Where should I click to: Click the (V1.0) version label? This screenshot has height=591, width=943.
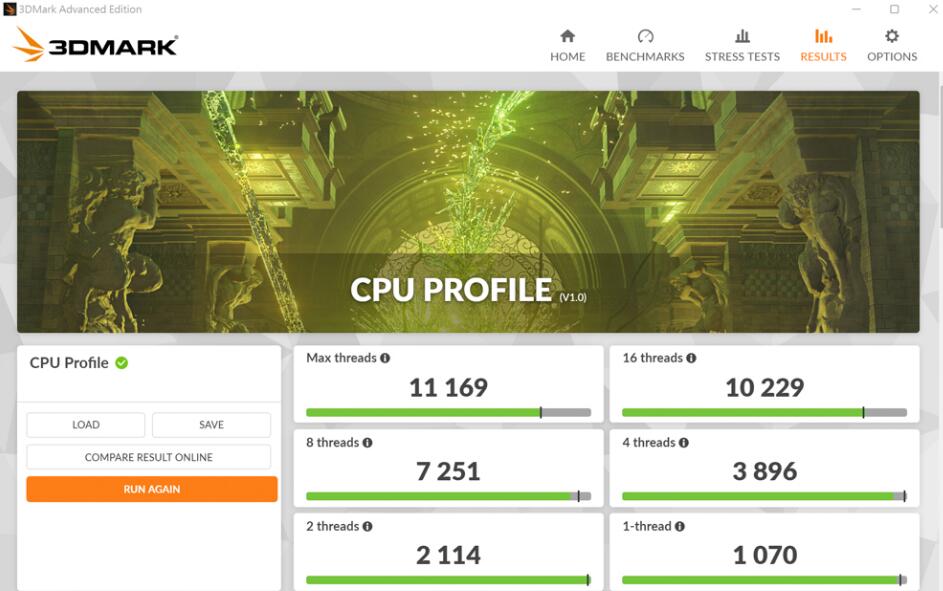(573, 297)
